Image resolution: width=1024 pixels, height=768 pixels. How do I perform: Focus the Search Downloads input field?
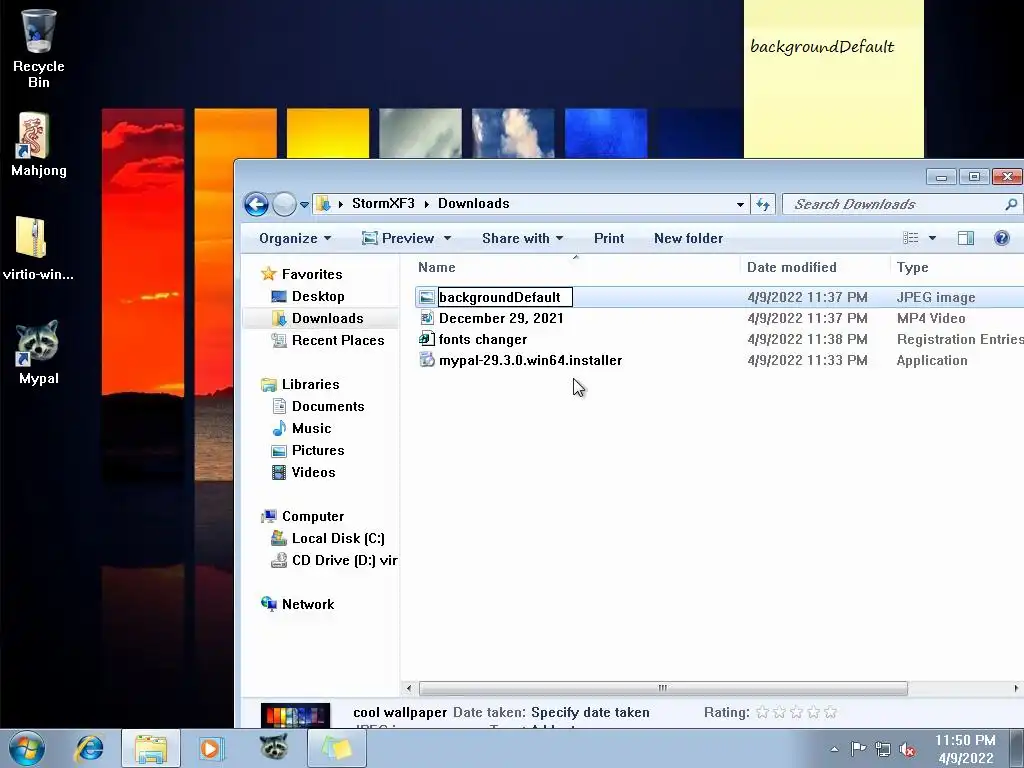coord(901,204)
